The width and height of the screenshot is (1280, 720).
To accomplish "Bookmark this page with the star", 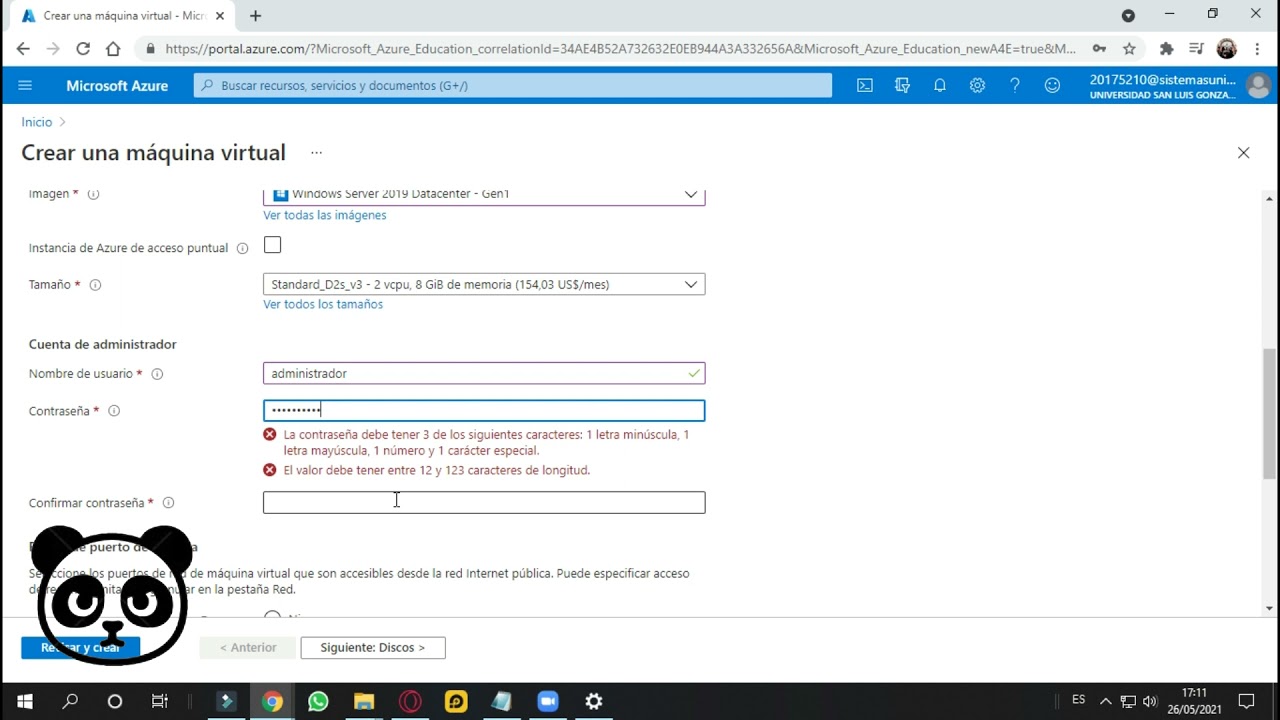I will tap(1129, 48).
